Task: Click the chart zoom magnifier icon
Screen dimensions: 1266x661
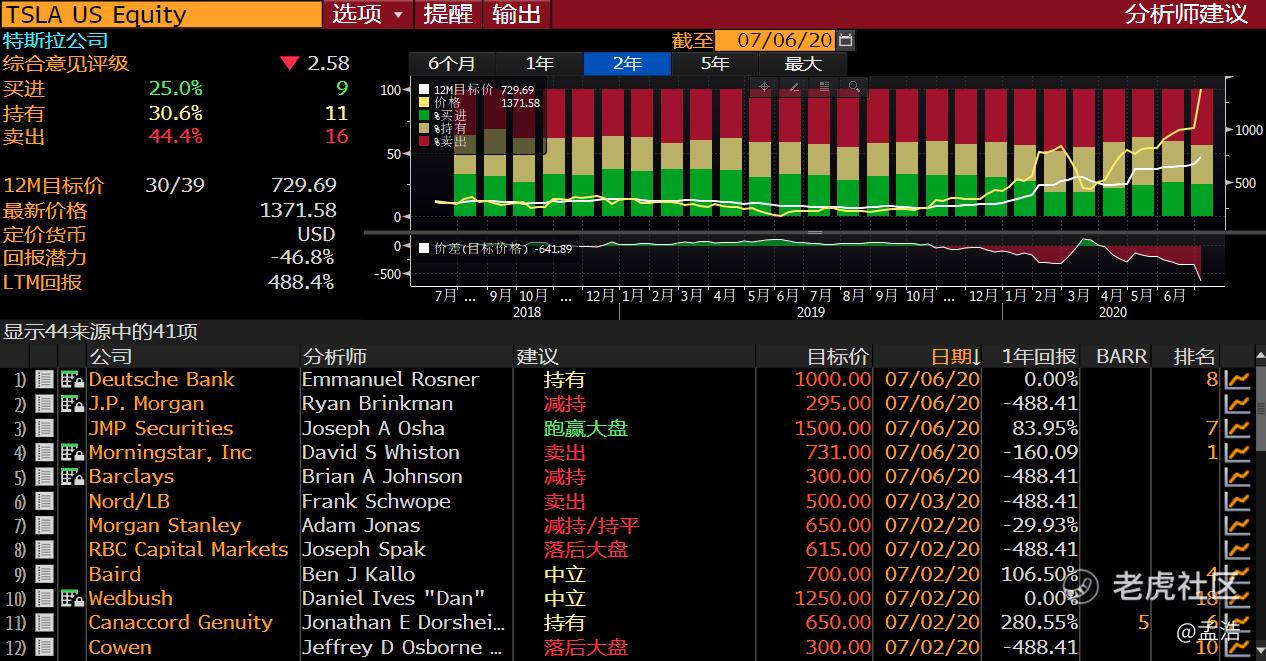Action: coord(854,87)
